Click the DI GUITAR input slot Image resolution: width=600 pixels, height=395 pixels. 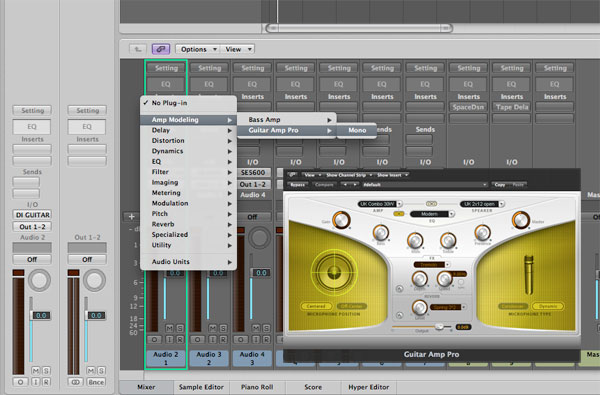pos(33,215)
